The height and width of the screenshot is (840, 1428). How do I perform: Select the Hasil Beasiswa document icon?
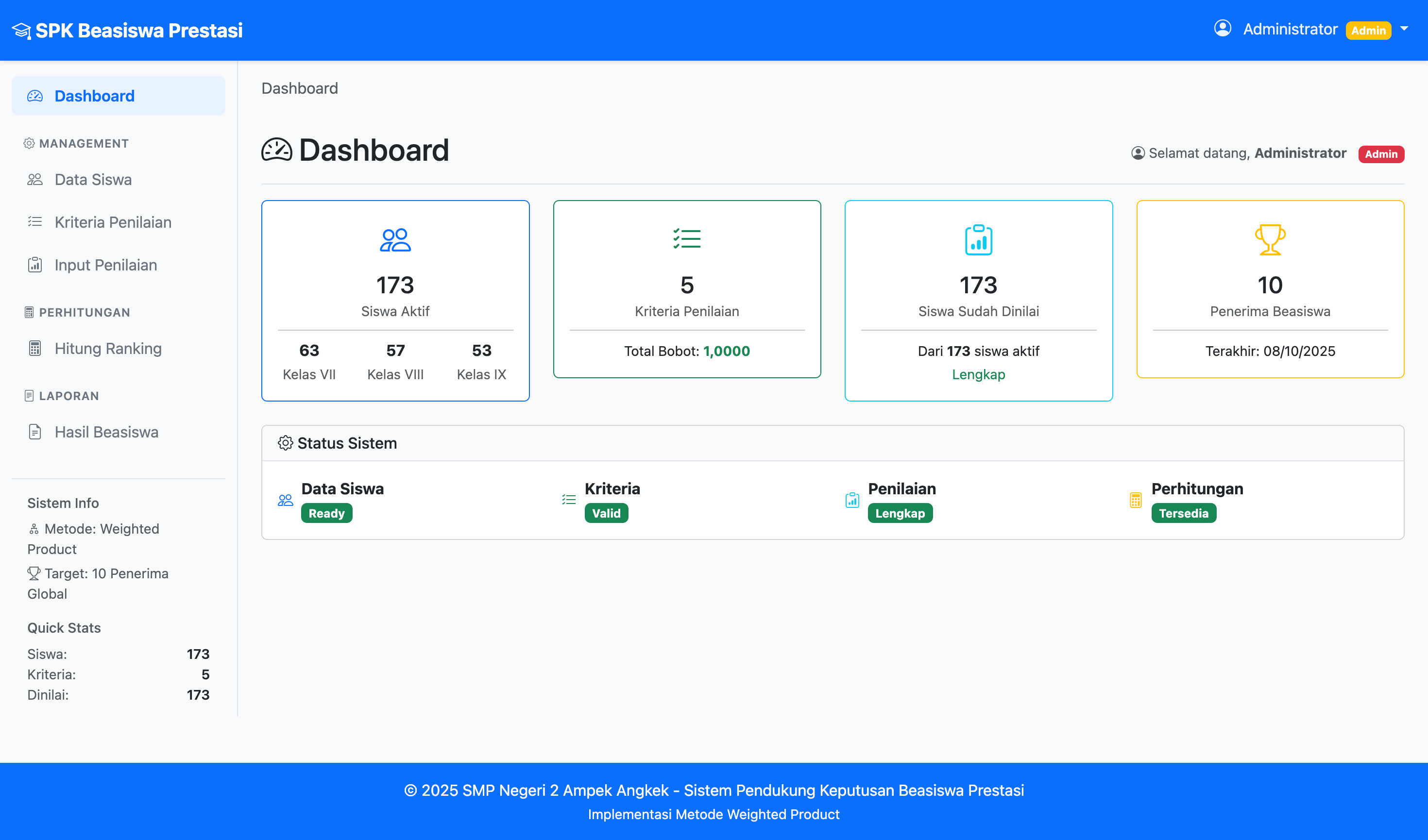pos(34,432)
